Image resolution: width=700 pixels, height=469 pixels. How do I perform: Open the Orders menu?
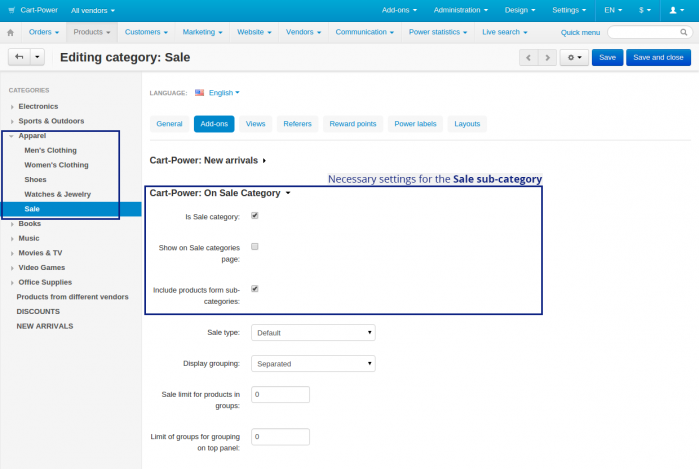click(44, 32)
